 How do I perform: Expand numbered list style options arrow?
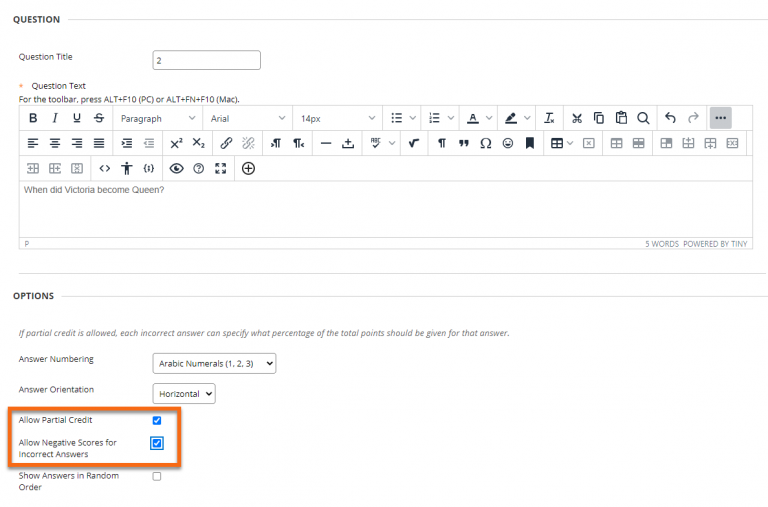click(451, 118)
